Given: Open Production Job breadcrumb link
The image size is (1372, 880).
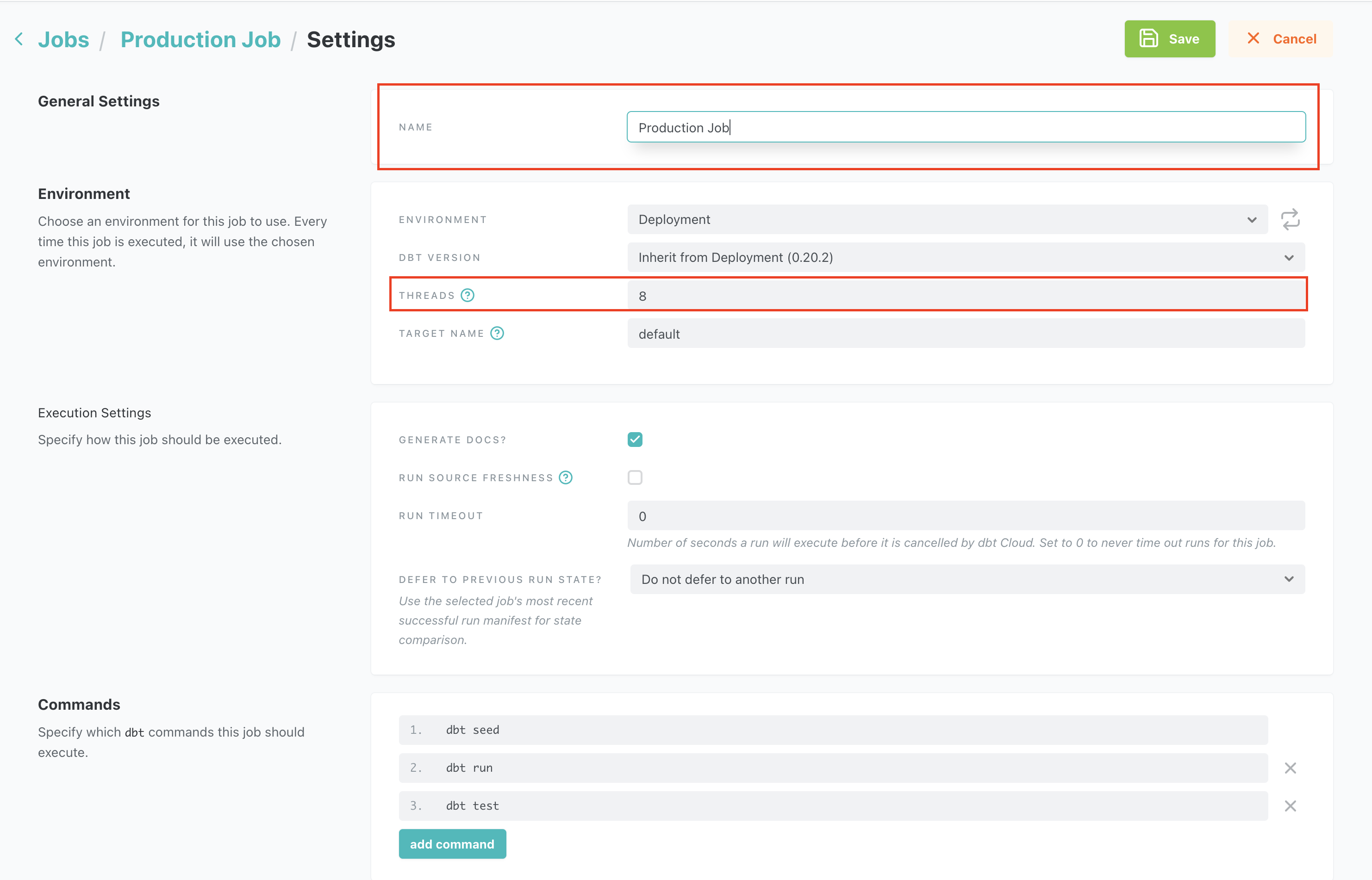Looking at the screenshot, I should pos(200,39).
